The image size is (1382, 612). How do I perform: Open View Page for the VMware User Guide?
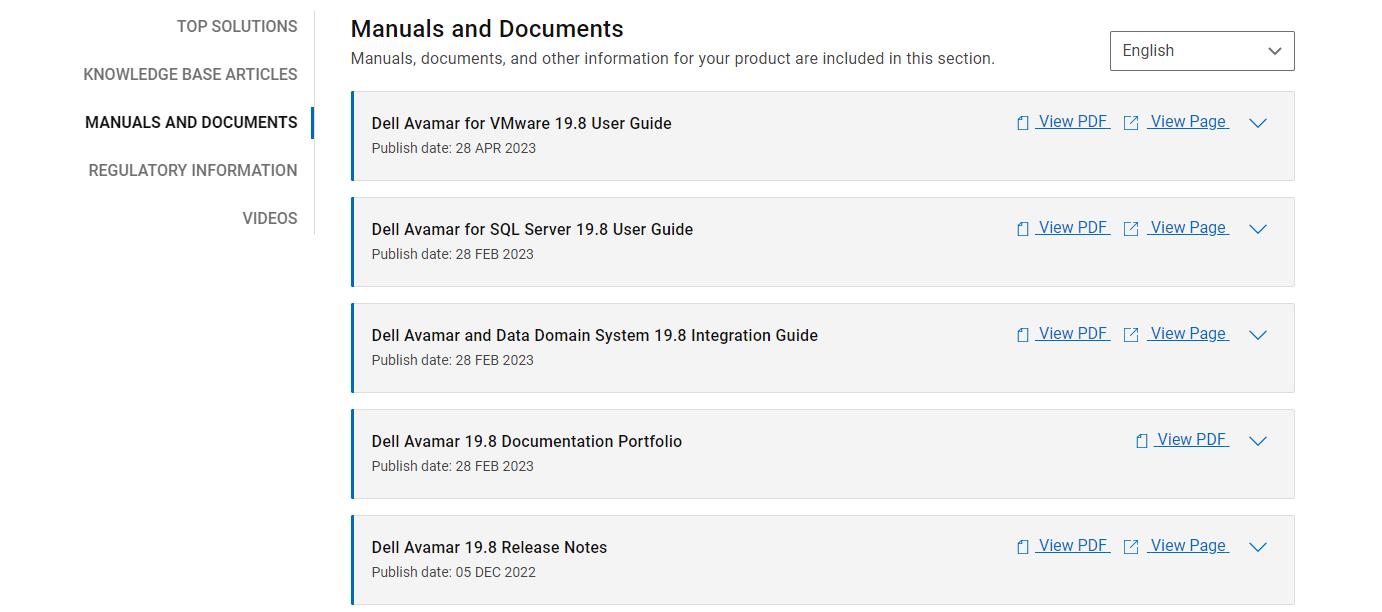pos(1188,121)
